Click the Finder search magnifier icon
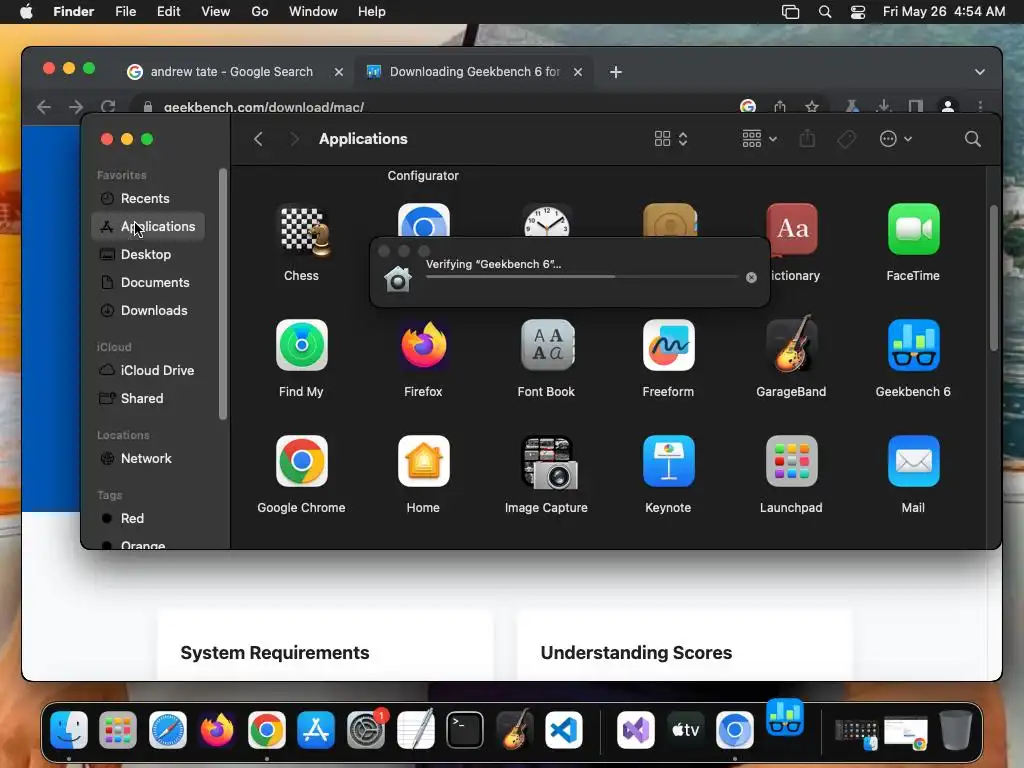 972,139
